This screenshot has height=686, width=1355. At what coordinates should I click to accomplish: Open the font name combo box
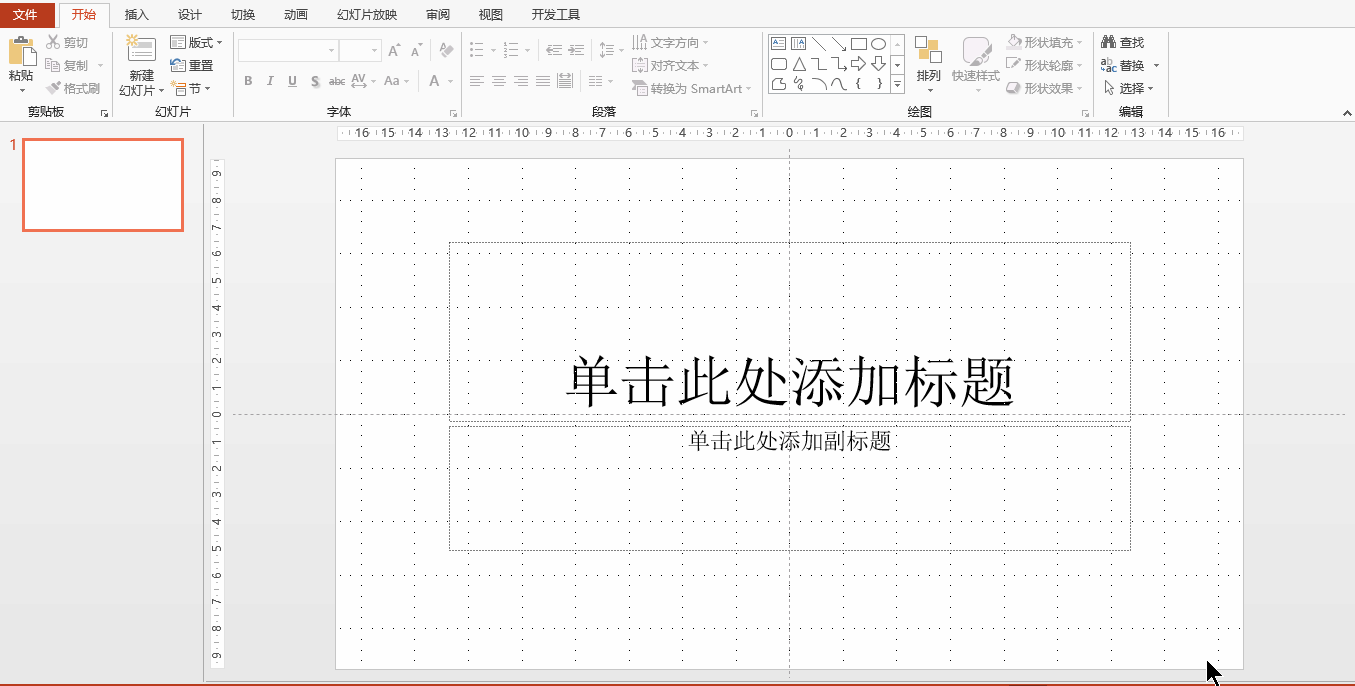[x=288, y=50]
